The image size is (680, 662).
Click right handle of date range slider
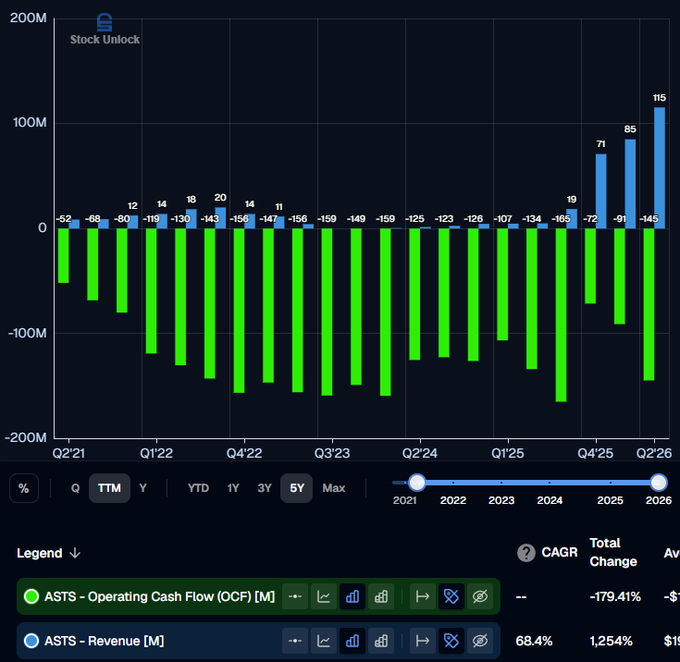pos(658,482)
